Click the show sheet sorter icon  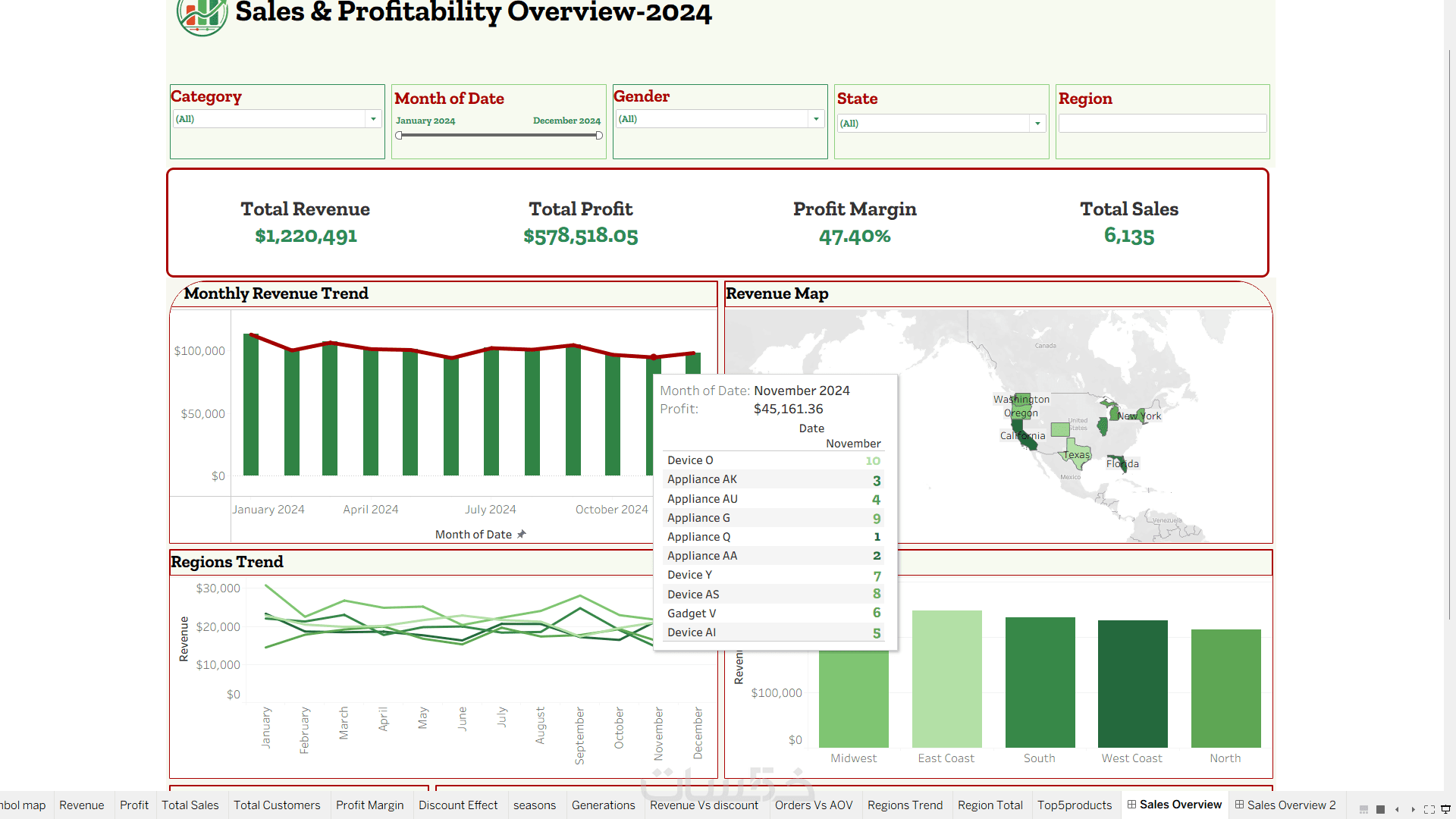pos(1380,809)
